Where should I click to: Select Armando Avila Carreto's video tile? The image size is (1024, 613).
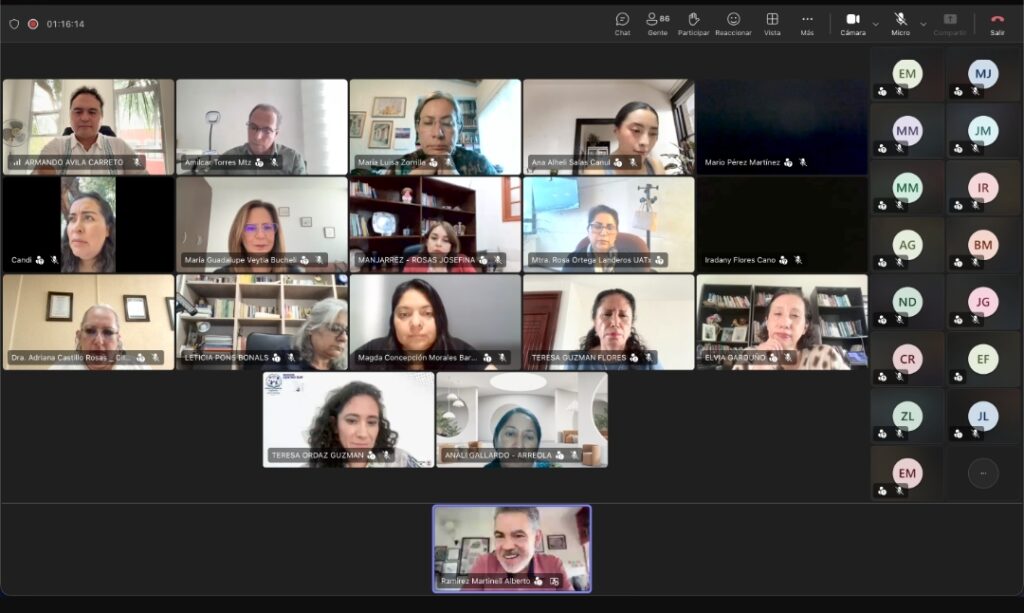coord(89,127)
